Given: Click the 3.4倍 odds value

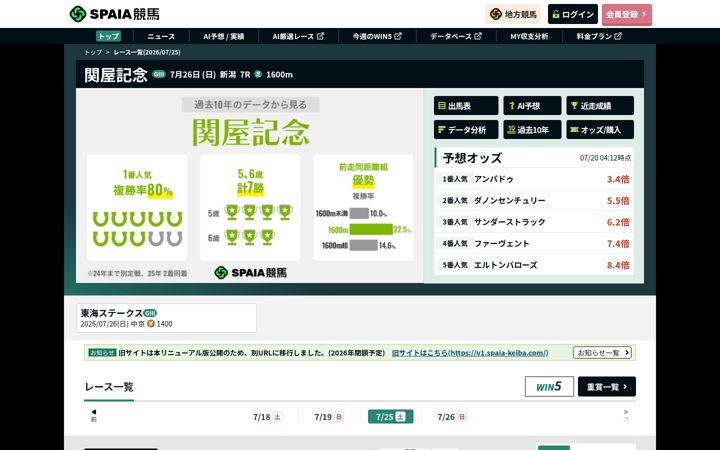Looking at the screenshot, I should tap(618, 179).
